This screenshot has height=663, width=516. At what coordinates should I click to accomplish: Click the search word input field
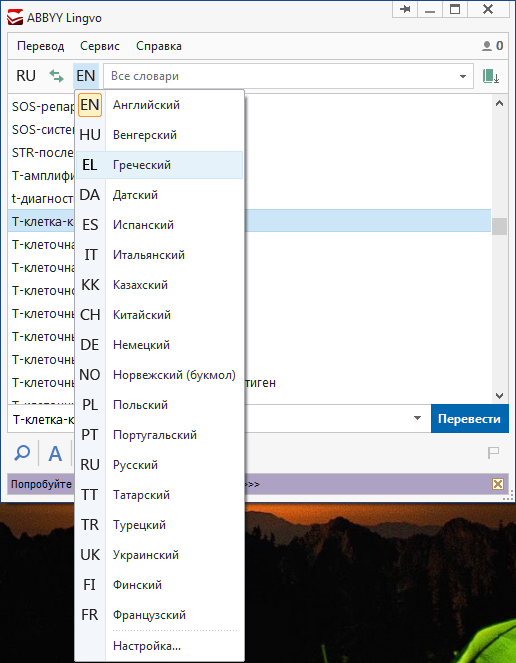point(219,419)
